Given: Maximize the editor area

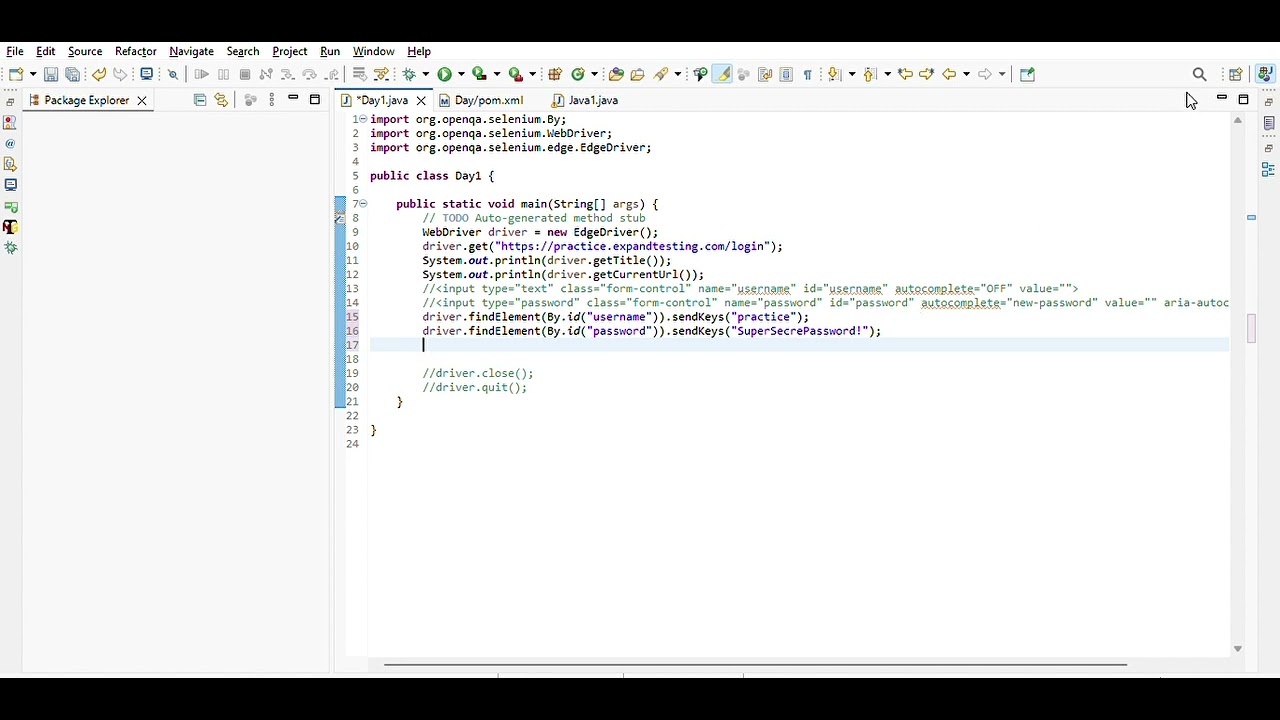Looking at the screenshot, I should point(1243,99).
